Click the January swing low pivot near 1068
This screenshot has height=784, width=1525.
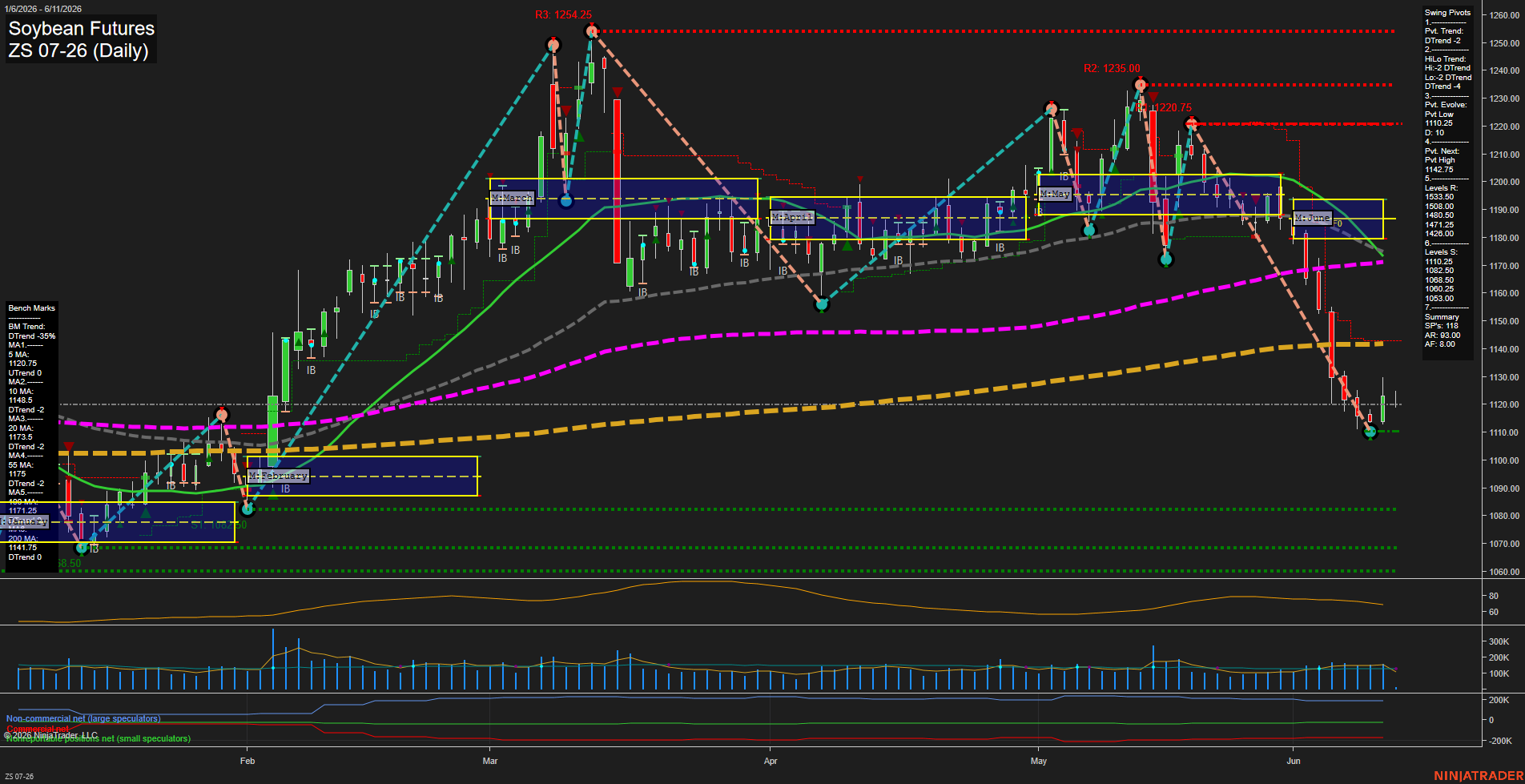[x=81, y=548]
